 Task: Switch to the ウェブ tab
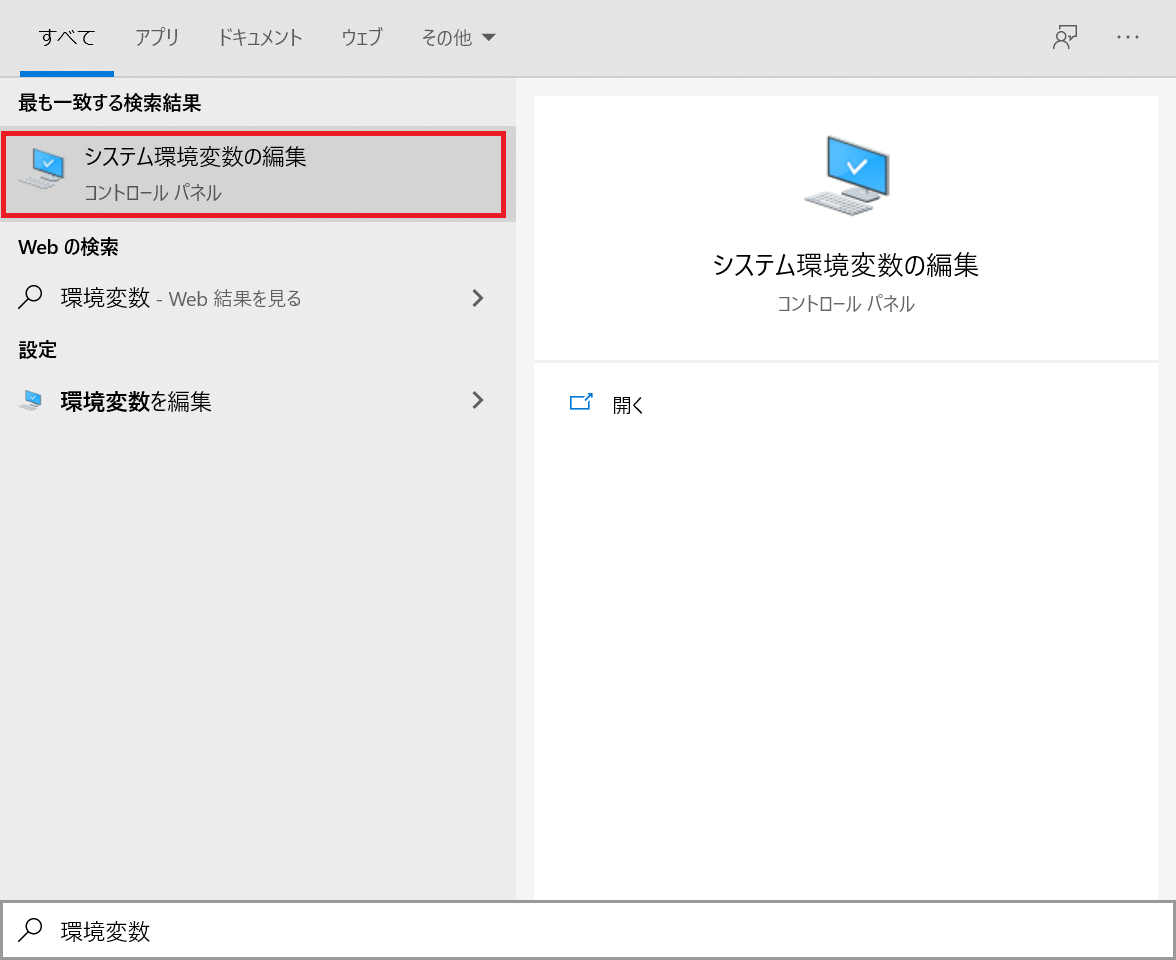pyautogui.click(x=362, y=38)
